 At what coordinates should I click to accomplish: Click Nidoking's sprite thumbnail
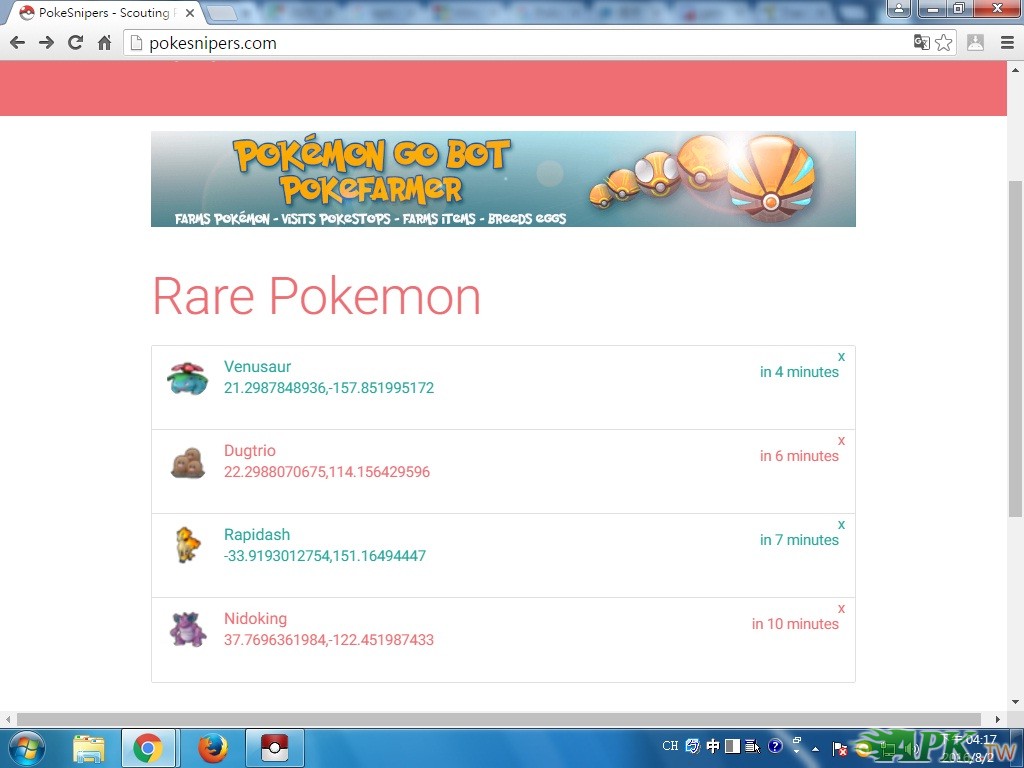tap(187, 629)
